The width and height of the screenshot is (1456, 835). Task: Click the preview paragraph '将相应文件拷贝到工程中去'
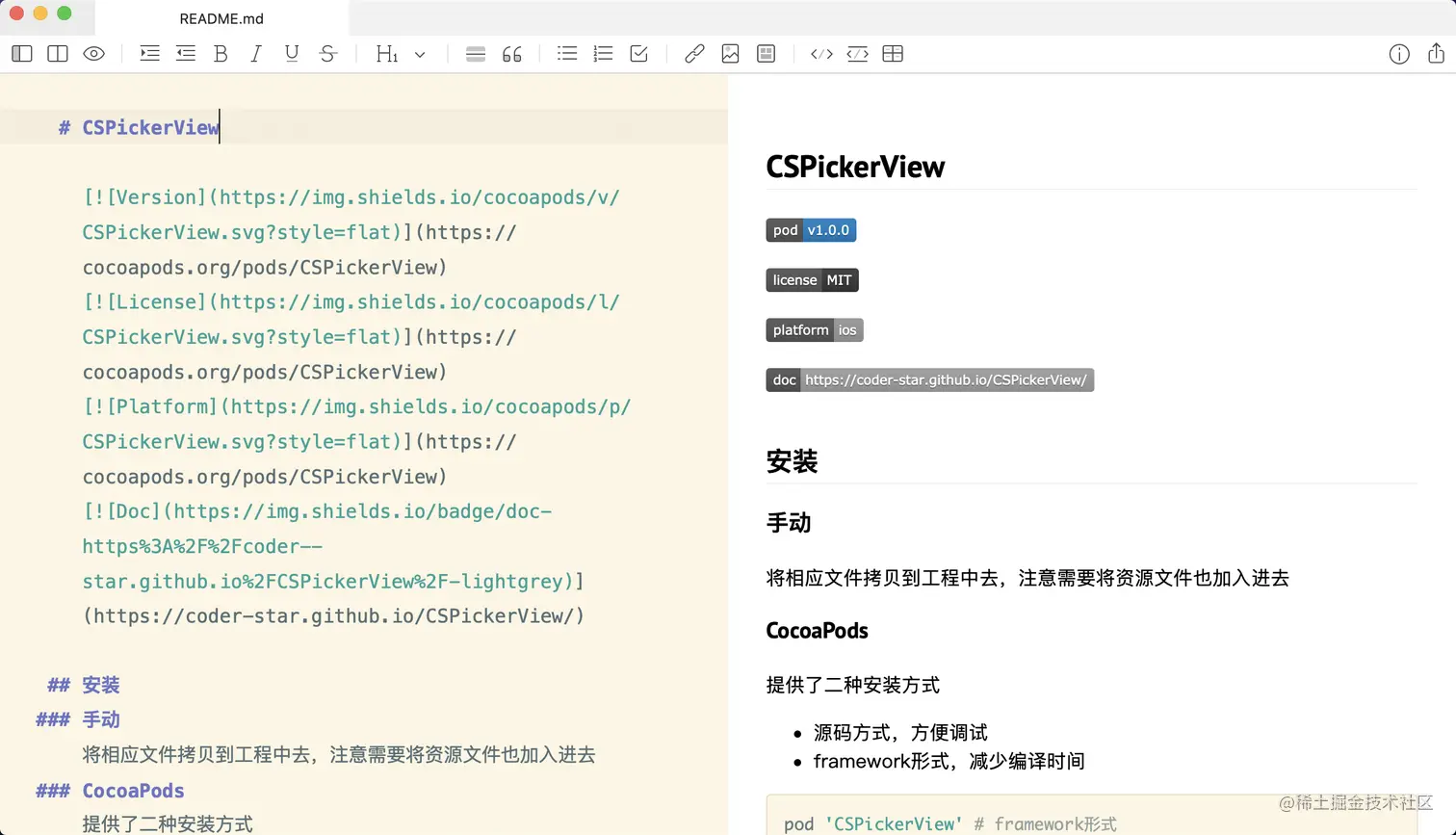(x=1027, y=578)
